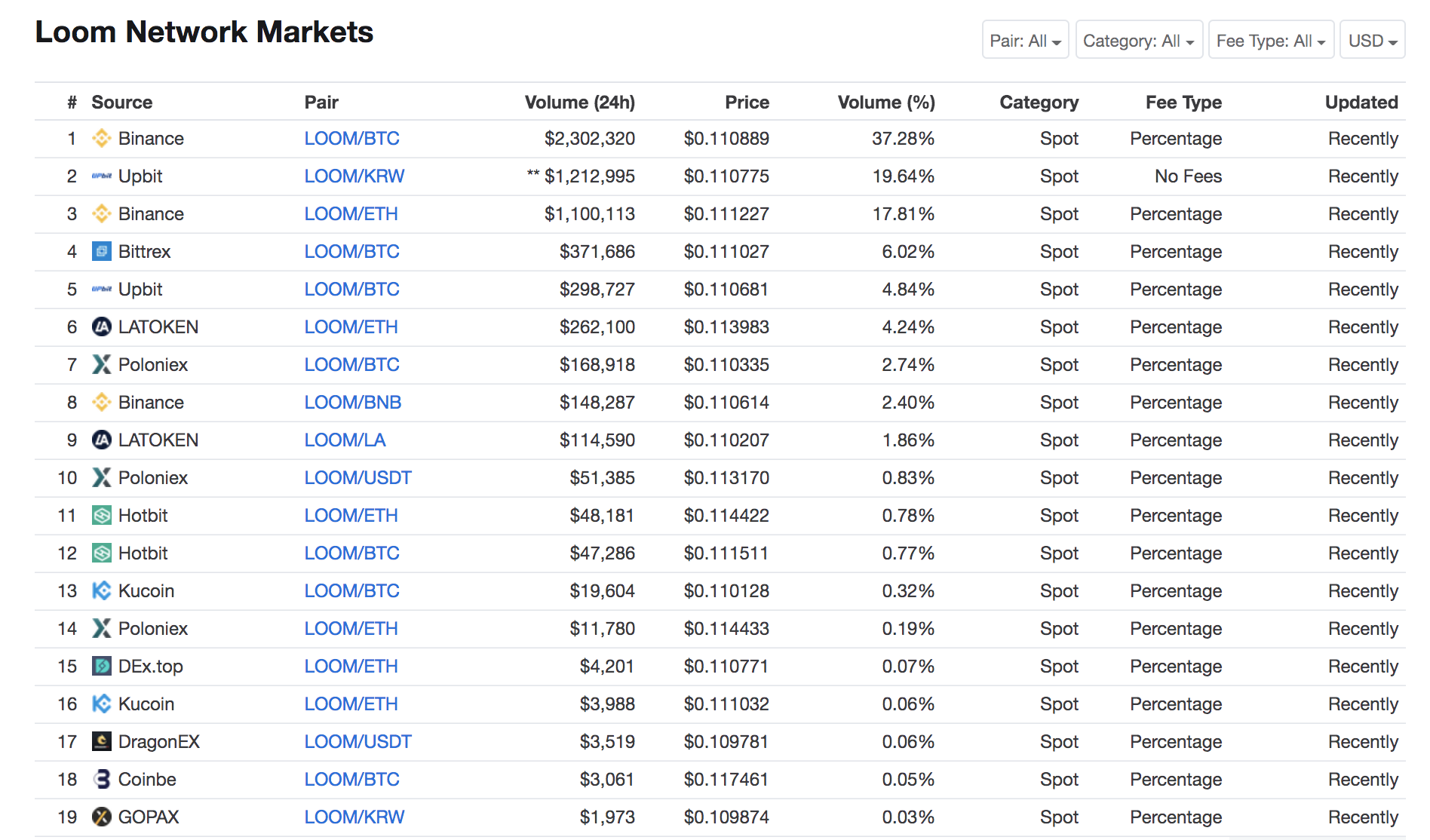Sort table by Source column header
Screen dimensions: 1430x840
pos(121,102)
